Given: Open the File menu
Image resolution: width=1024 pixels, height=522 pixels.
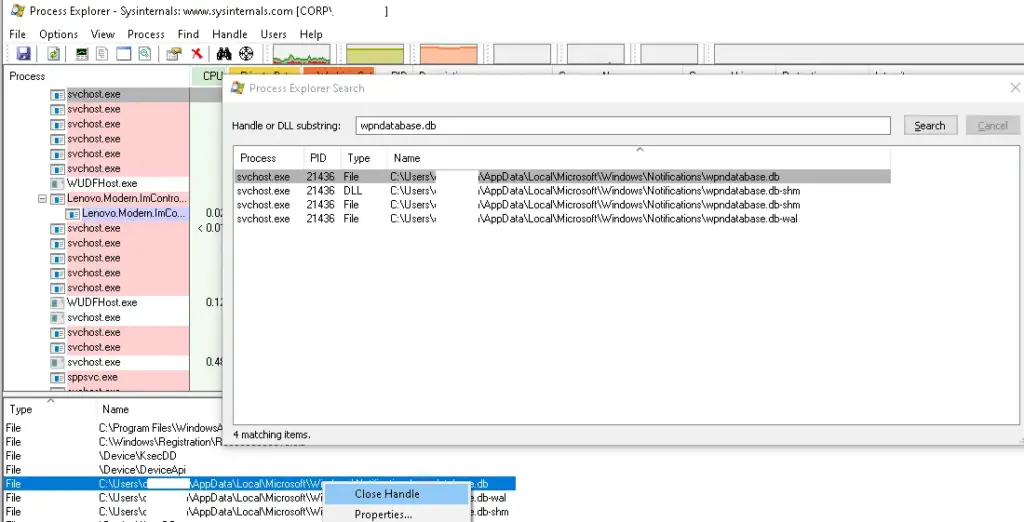Looking at the screenshot, I should pyautogui.click(x=18, y=34).
